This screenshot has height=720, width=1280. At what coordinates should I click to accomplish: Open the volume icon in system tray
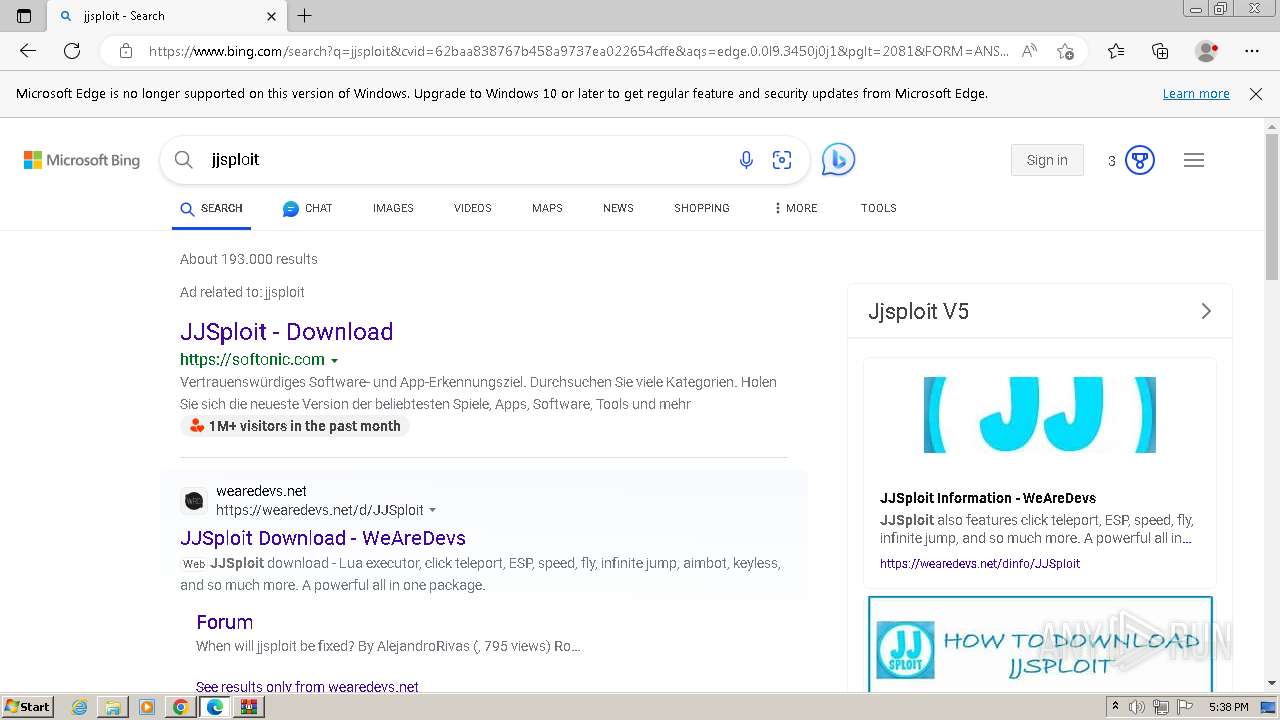[x=1137, y=707]
